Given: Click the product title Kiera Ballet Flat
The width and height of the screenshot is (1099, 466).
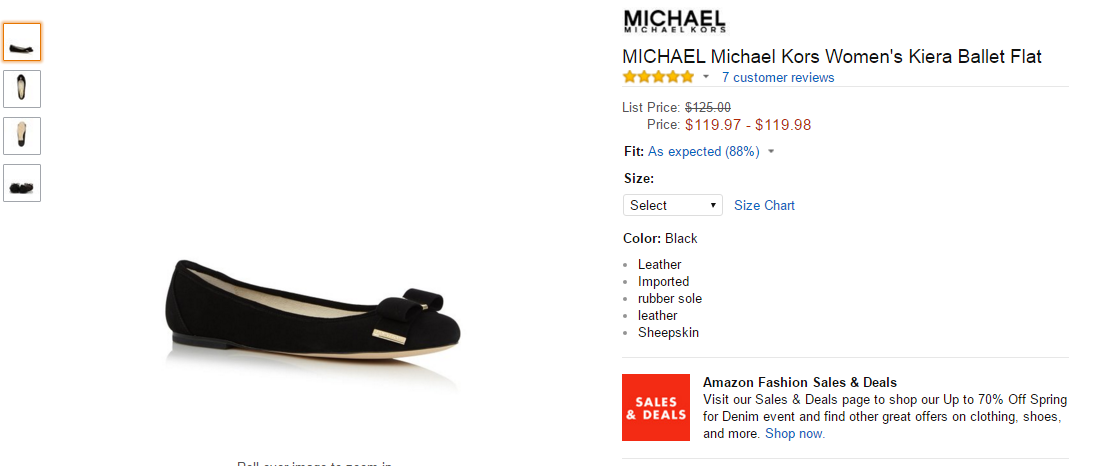Looking at the screenshot, I should pyautogui.click(x=832, y=56).
